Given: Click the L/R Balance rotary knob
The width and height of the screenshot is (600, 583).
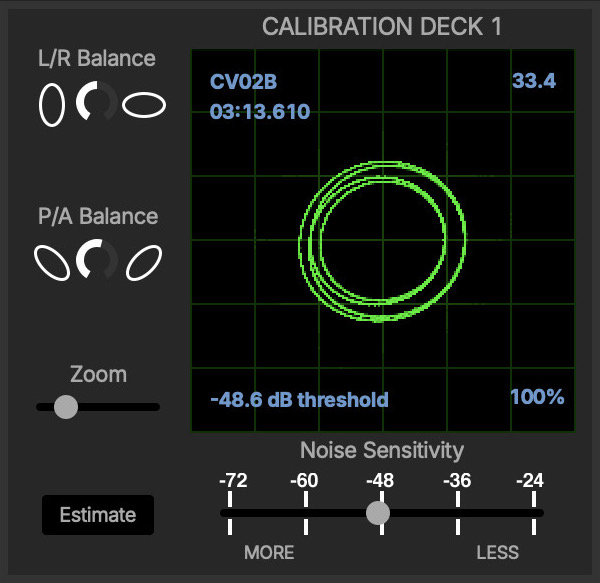Looking at the screenshot, I should 97,103.
